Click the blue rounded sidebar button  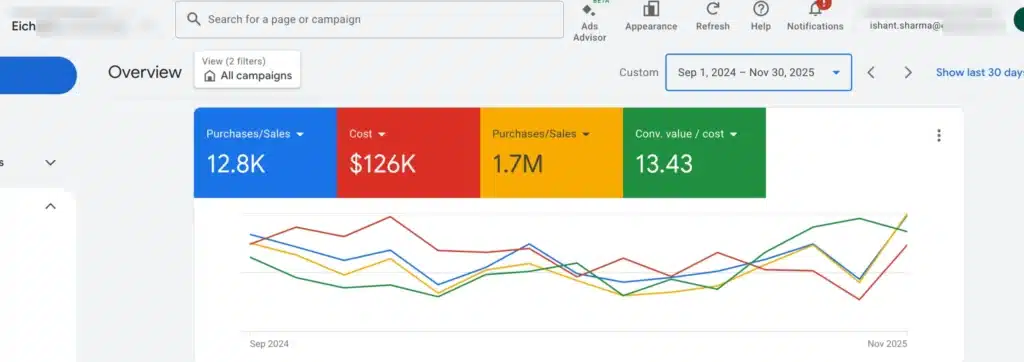pyautogui.click(x=38, y=75)
